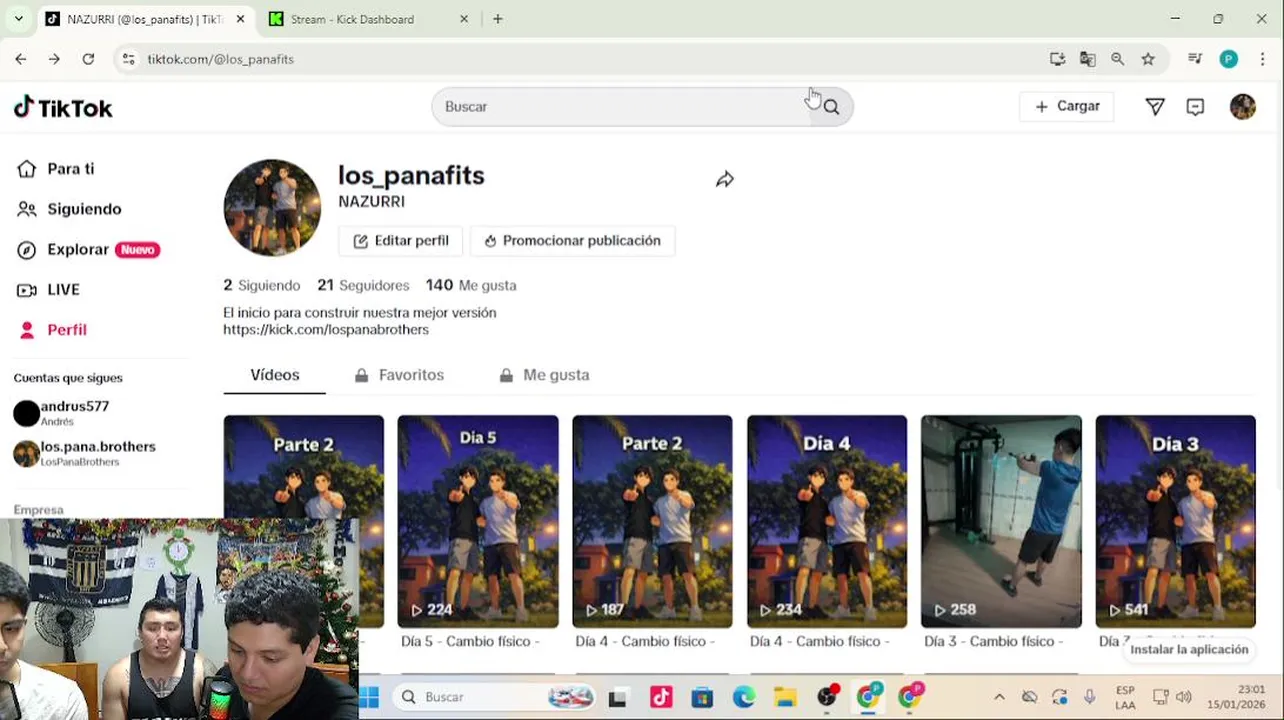Open TikTok app from the taskbar

(x=660, y=697)
